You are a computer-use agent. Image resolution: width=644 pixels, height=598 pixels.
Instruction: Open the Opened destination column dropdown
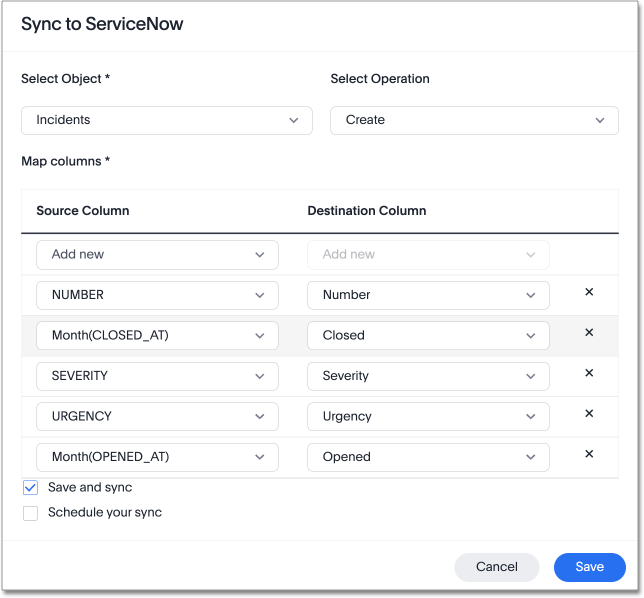[428, 457]
